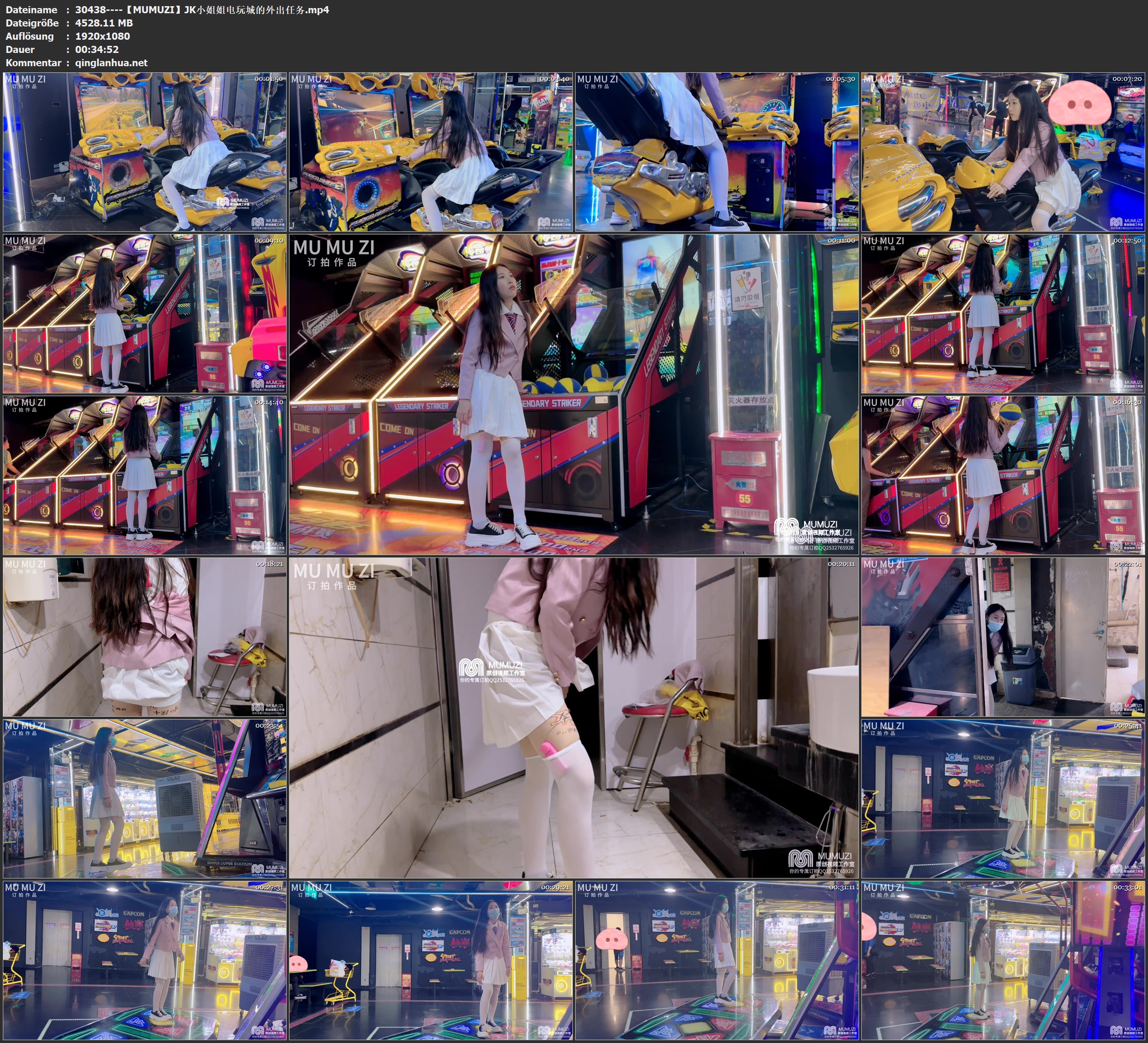The height and width of the screenshot is (1043, 1148).
Task: Click the thumbnail at 00:22:01
Action: [x=1003, y=636]
